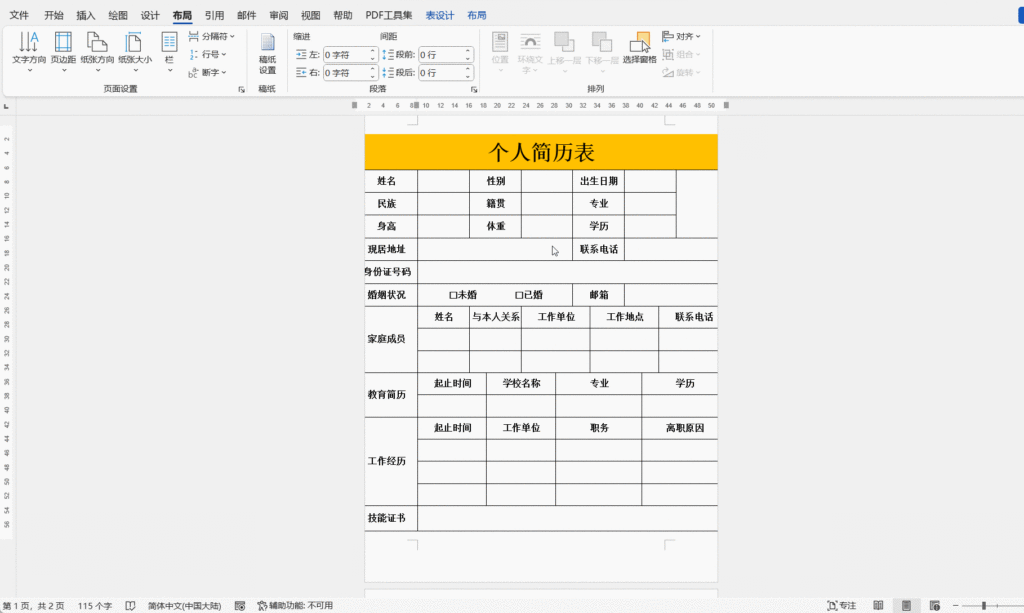Increase left indent (左) spinner value
The height and width of the screenshot is (613, 1024).
[x=372, y=52]
